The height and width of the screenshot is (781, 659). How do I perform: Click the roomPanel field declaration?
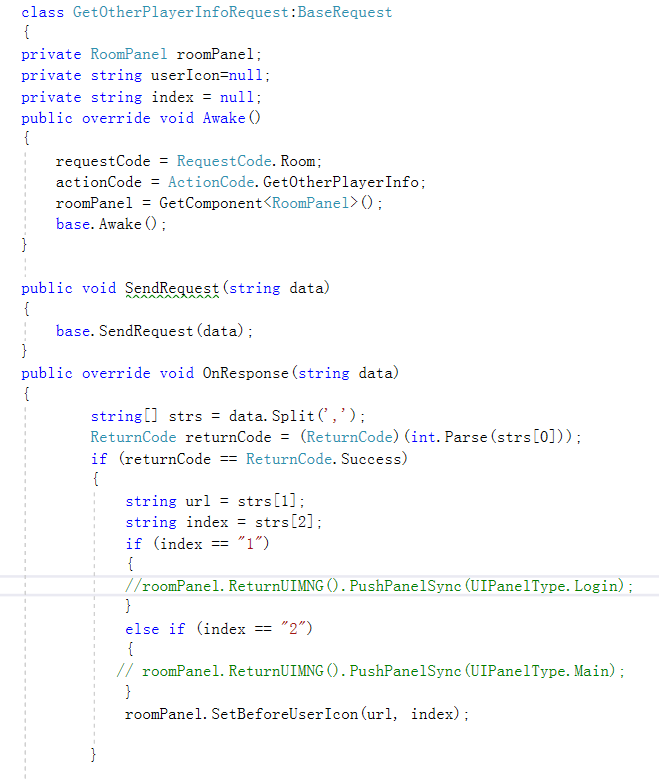point(141,54)
